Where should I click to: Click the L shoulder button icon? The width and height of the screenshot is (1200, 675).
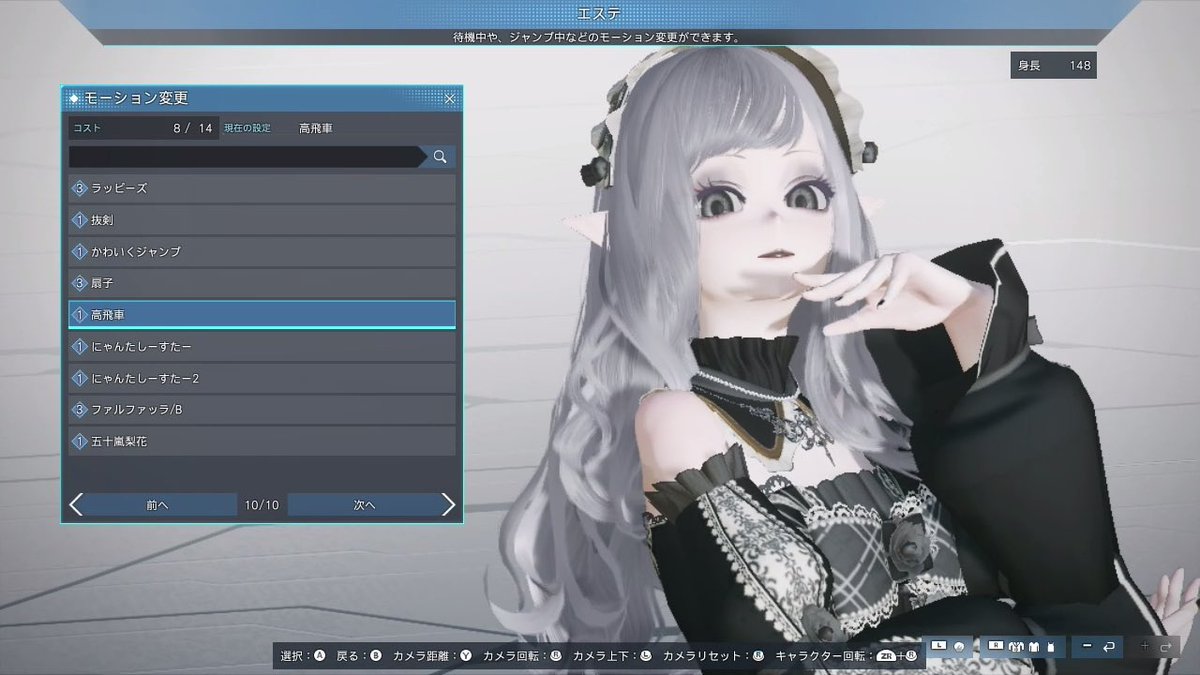click(939, 645)
